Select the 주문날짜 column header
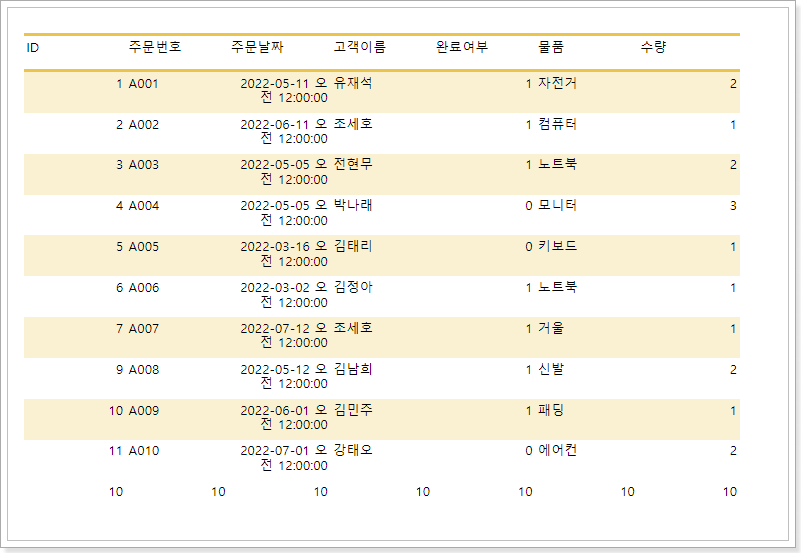The height and width of the screenshot is (553, 801). (257, 47)
